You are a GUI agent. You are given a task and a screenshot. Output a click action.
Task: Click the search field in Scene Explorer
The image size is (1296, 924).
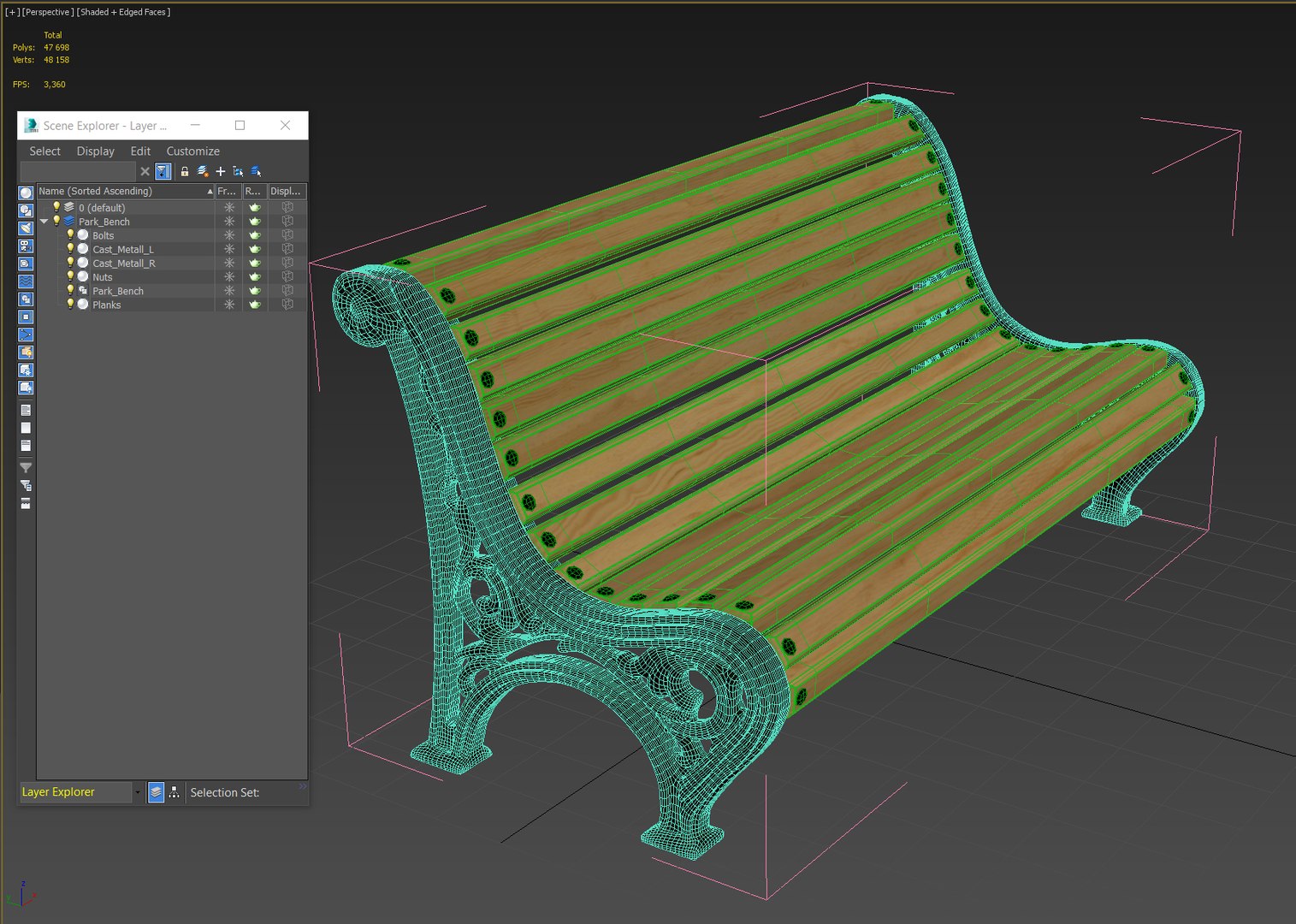click(79, 171)
